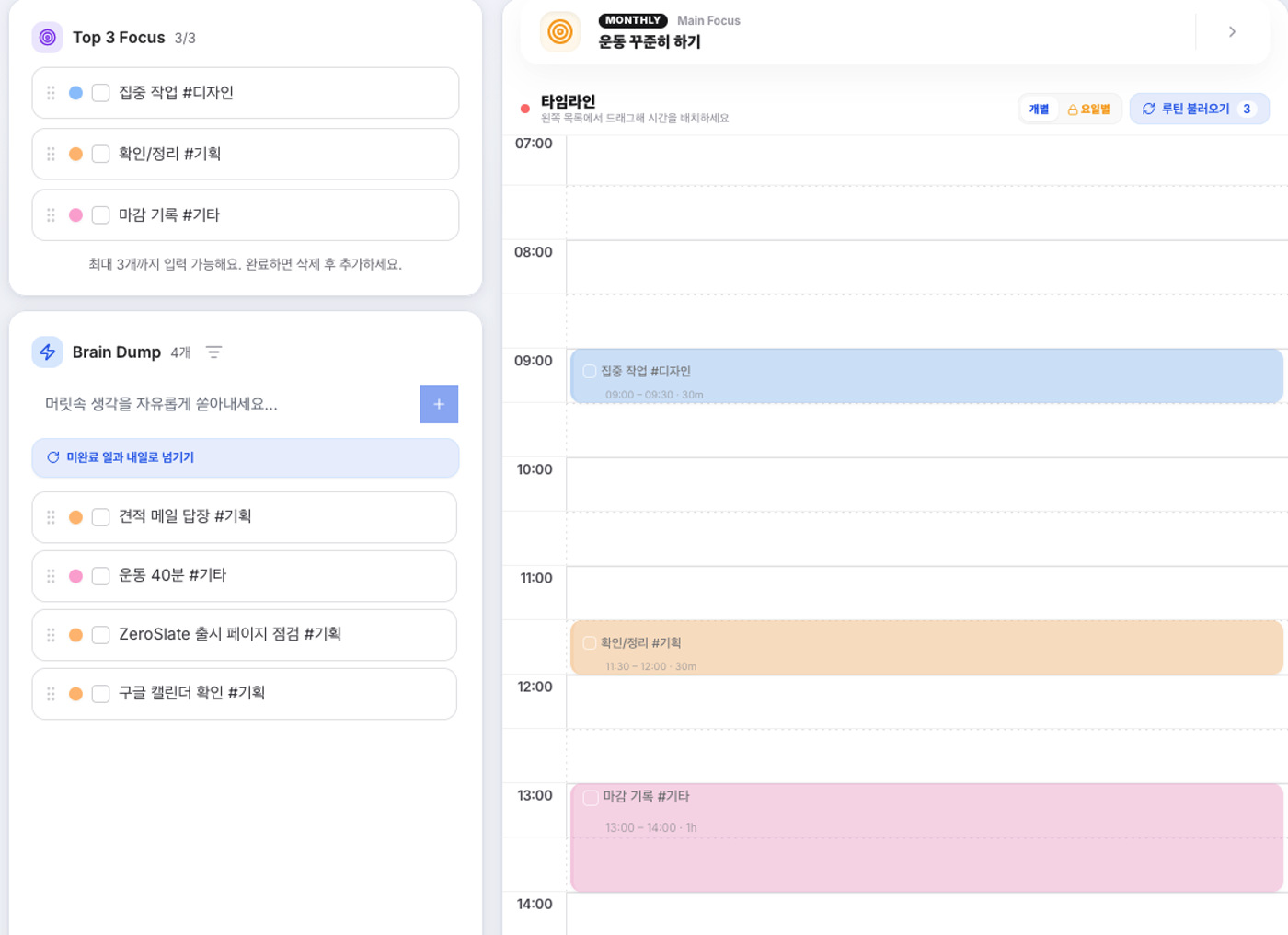Check the 13:00 마감 기록 timeline block checkbox
This screenshot has width=1288, height=935.
coord(591,797)
